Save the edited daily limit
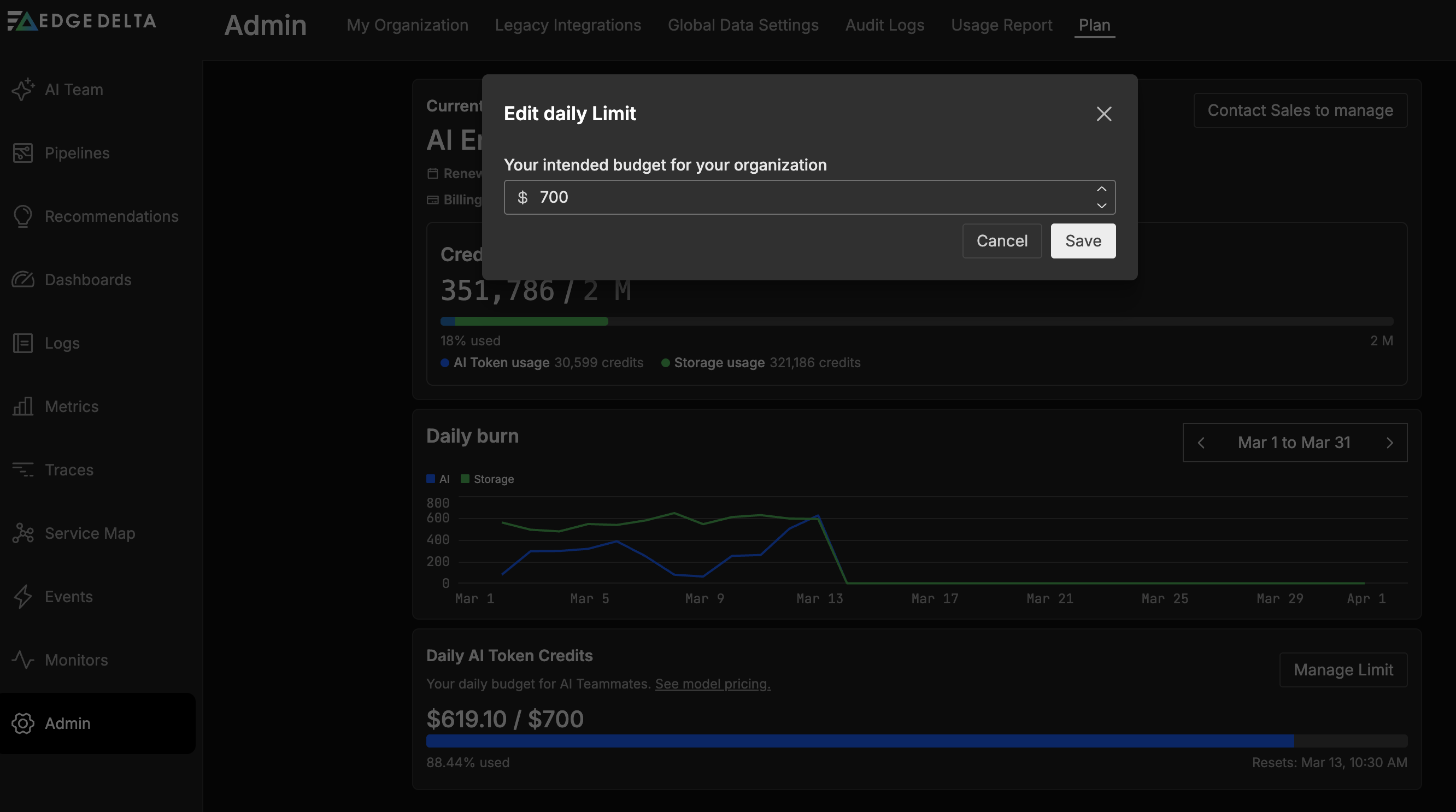1456x812 pixels. [1082, 240]
